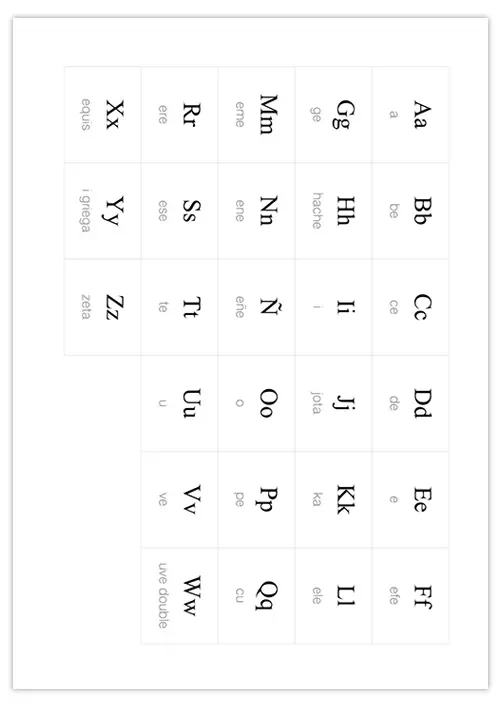Select the Tt card labeled te
The width and height of the screenshot is (500, 707).
(x=179, y=307)
